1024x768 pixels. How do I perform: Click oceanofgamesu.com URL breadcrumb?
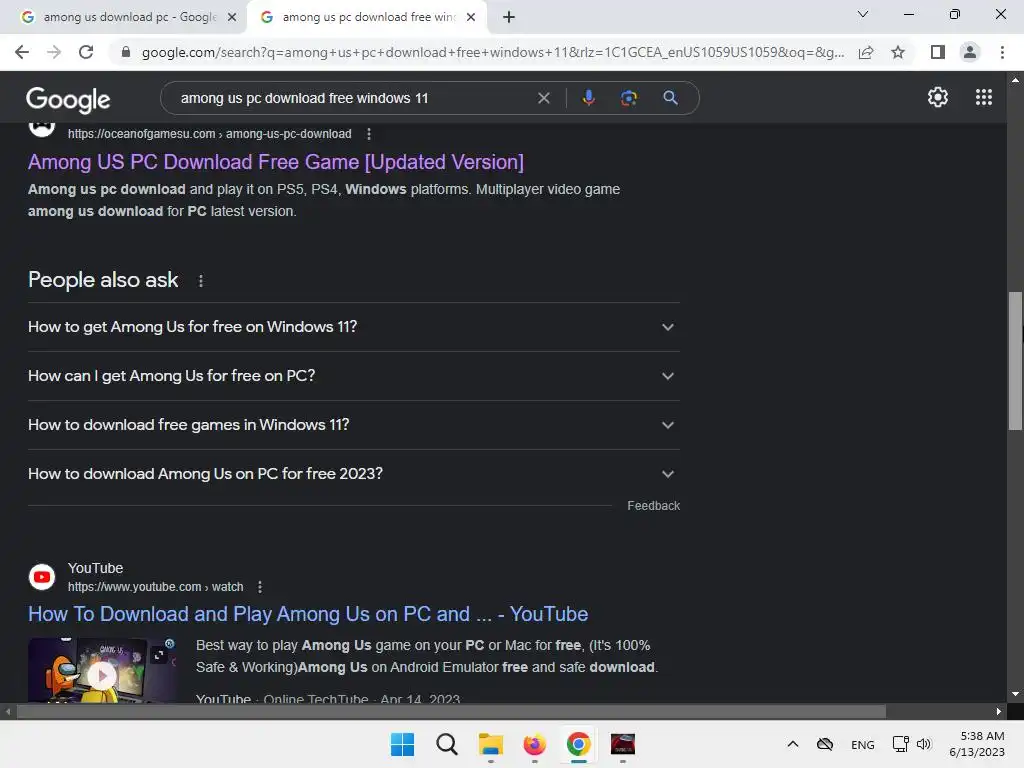pos(210,134)
